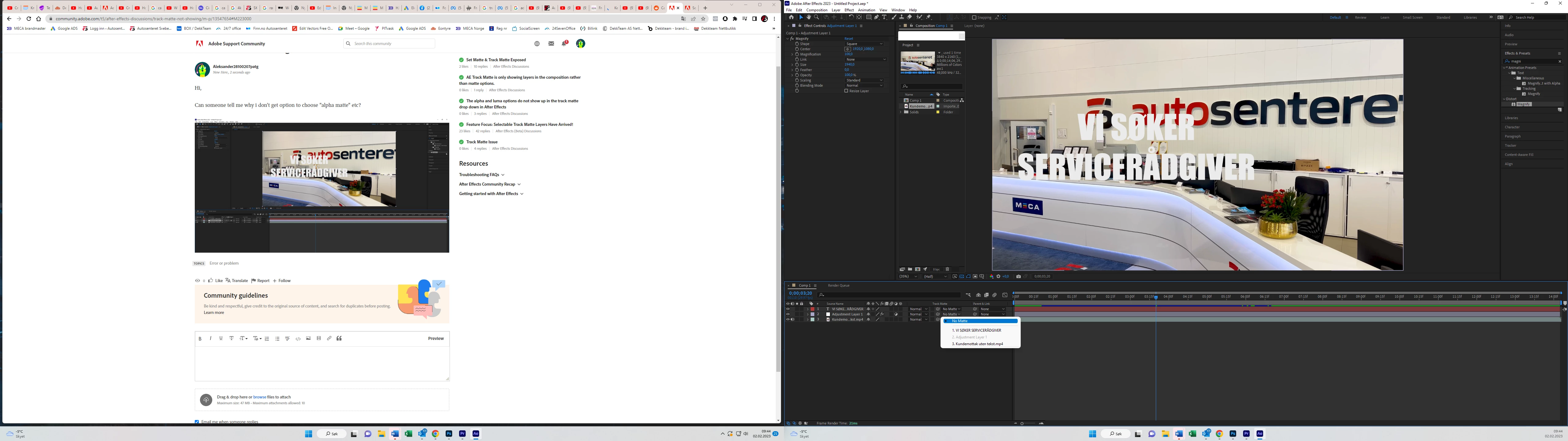Enable the Snapping checkbox

[x=974, y=18]
